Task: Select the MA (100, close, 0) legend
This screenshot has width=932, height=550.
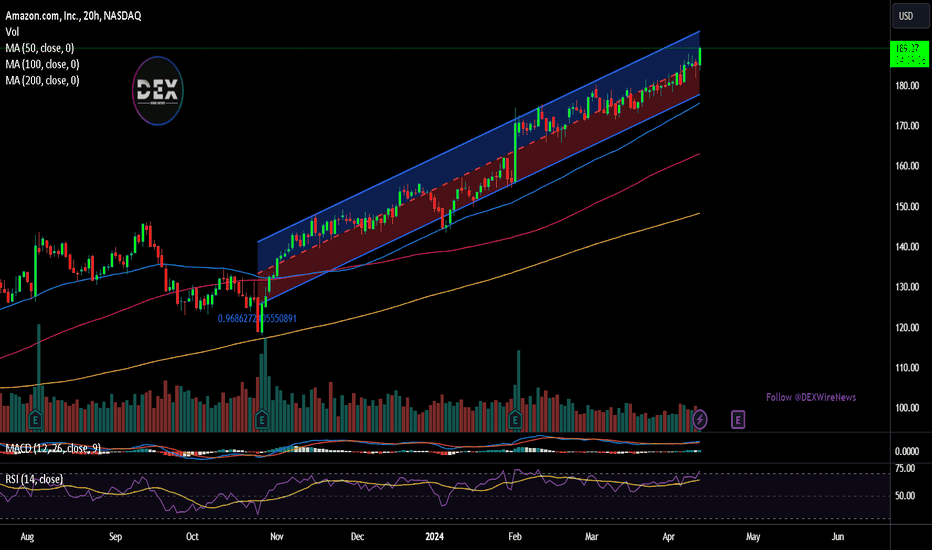Action: coord(42,64)
